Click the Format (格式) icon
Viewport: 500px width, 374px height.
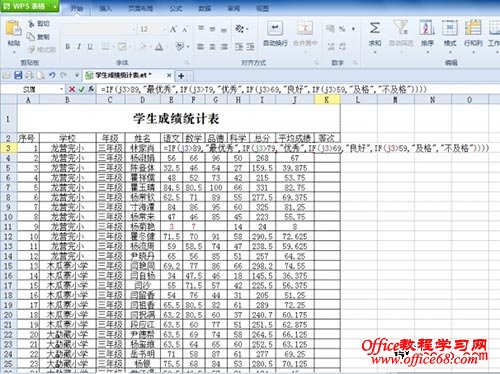(450, 27)
